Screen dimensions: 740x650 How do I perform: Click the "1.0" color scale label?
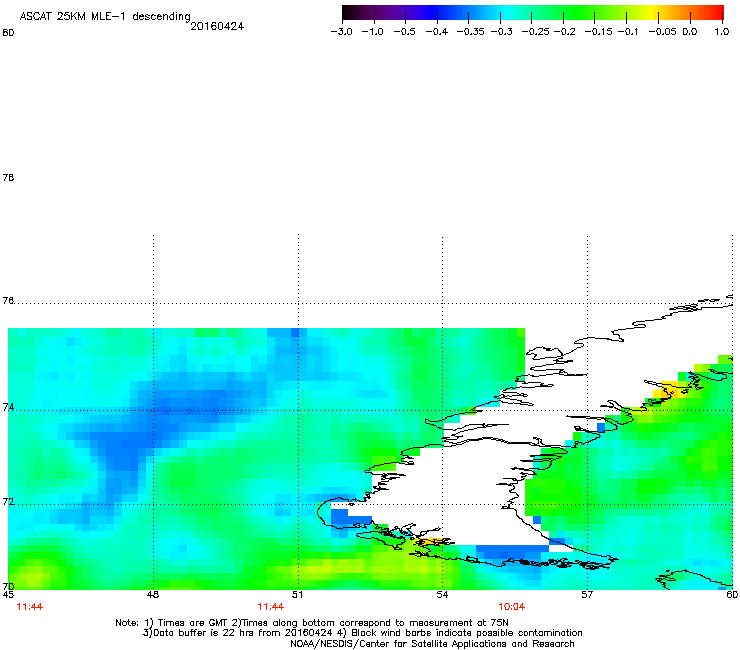tap(722, 32)
